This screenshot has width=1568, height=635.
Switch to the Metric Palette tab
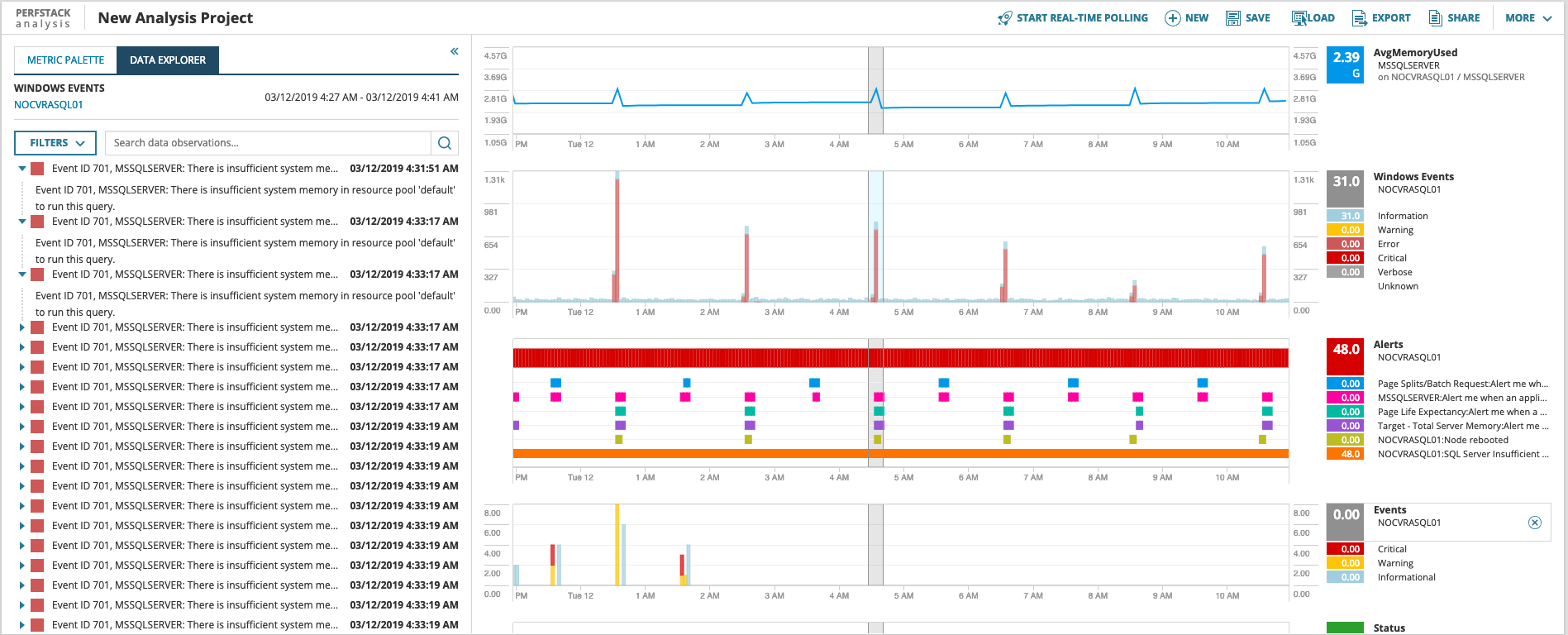66,60
